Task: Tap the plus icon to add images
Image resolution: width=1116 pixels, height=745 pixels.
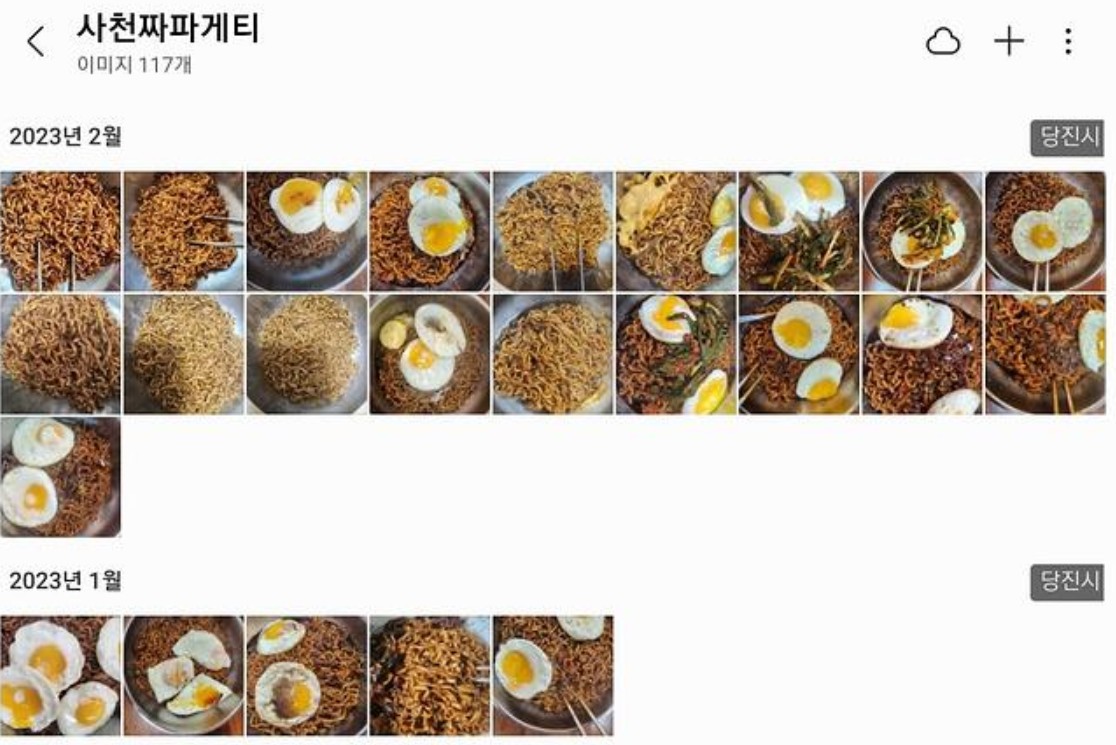Action: point(1009,41)
